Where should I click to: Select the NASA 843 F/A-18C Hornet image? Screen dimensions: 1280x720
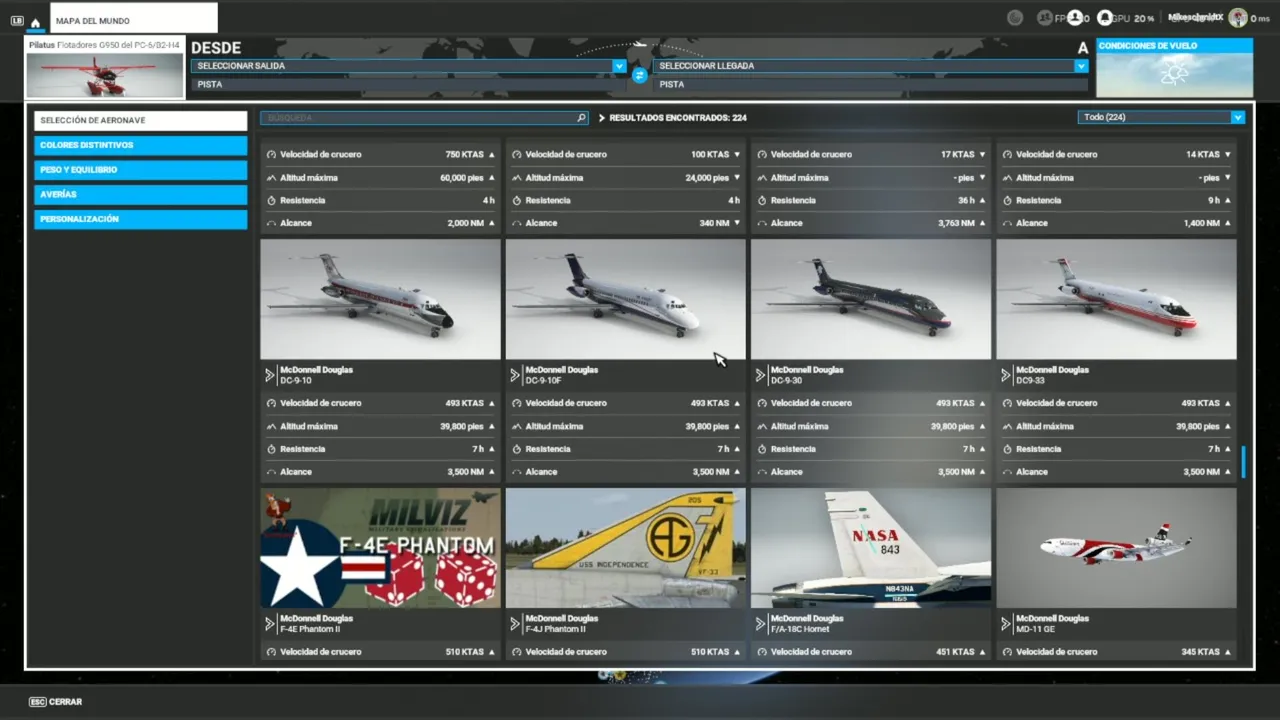871,548
